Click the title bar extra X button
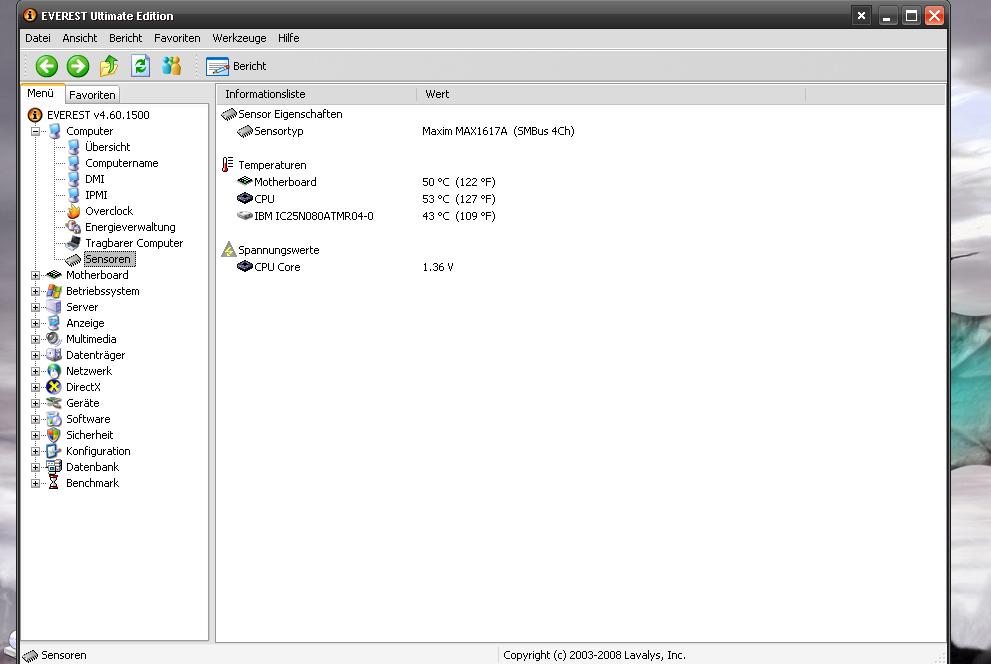 [861, 16]
